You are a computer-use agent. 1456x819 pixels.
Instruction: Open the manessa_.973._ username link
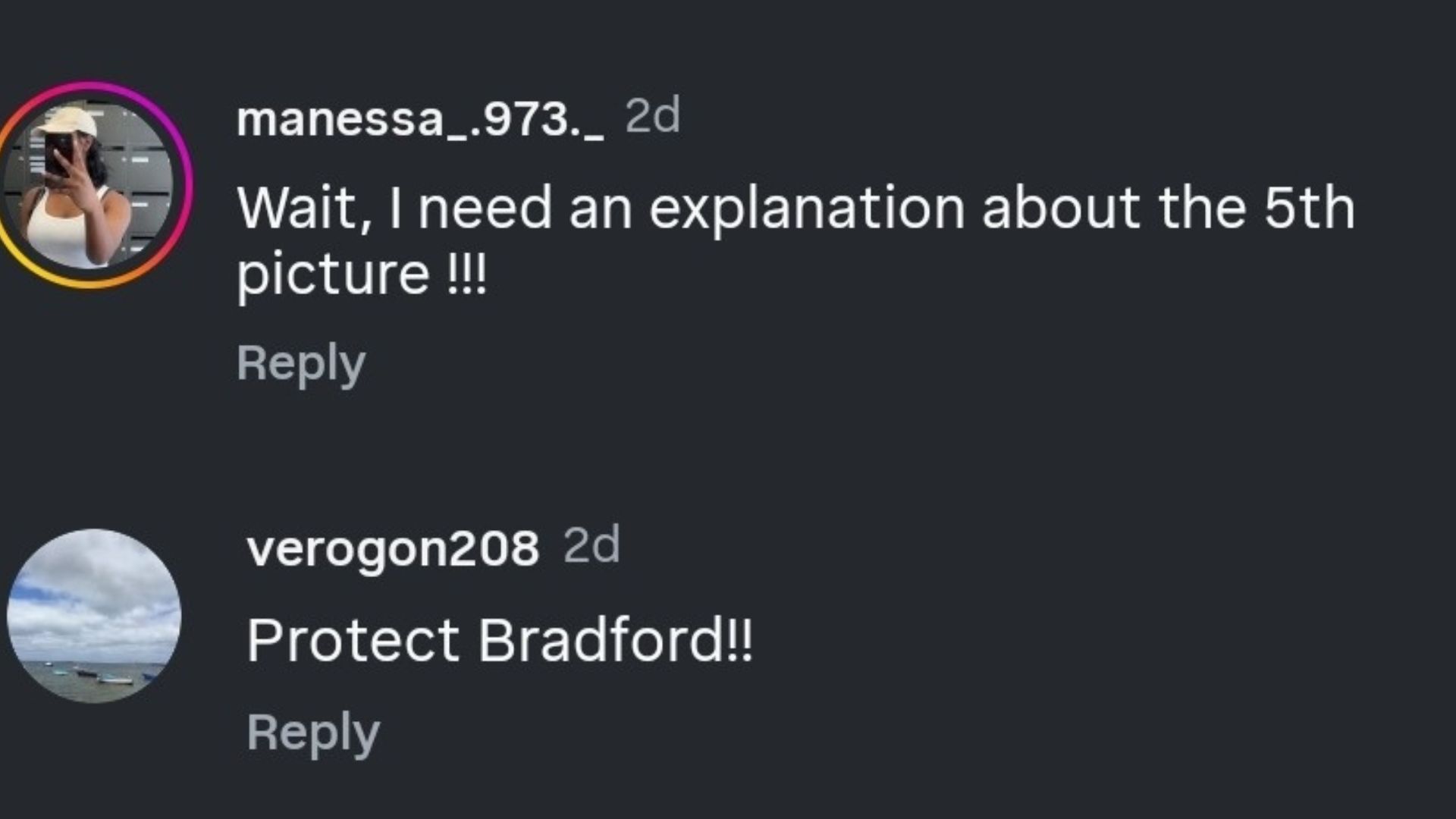click(420, 119)
